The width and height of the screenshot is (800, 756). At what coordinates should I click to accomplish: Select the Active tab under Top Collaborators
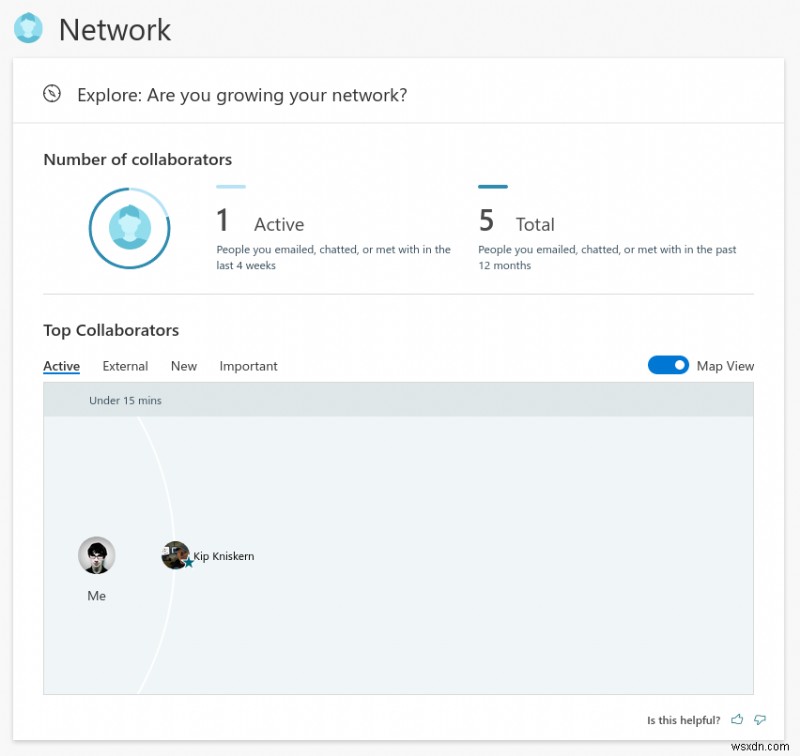point(60,366)
